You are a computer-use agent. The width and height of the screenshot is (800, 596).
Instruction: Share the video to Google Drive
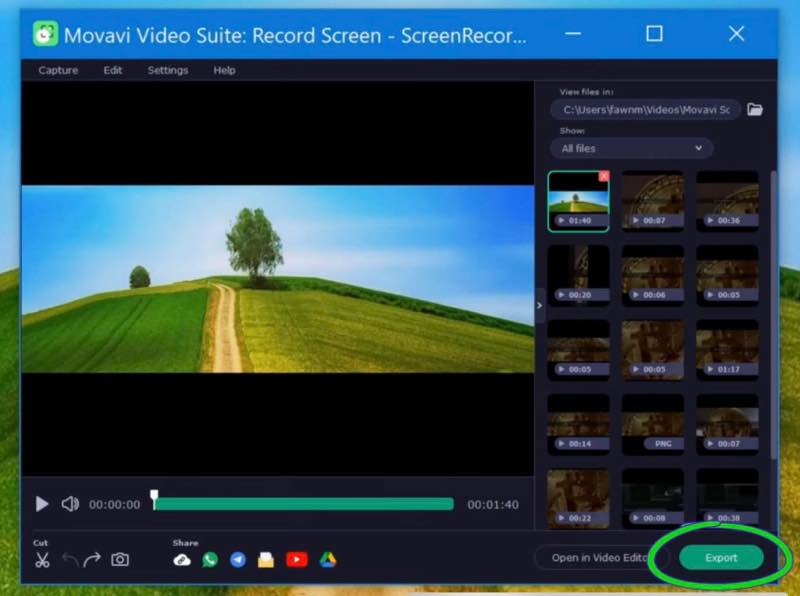[328, 560]
